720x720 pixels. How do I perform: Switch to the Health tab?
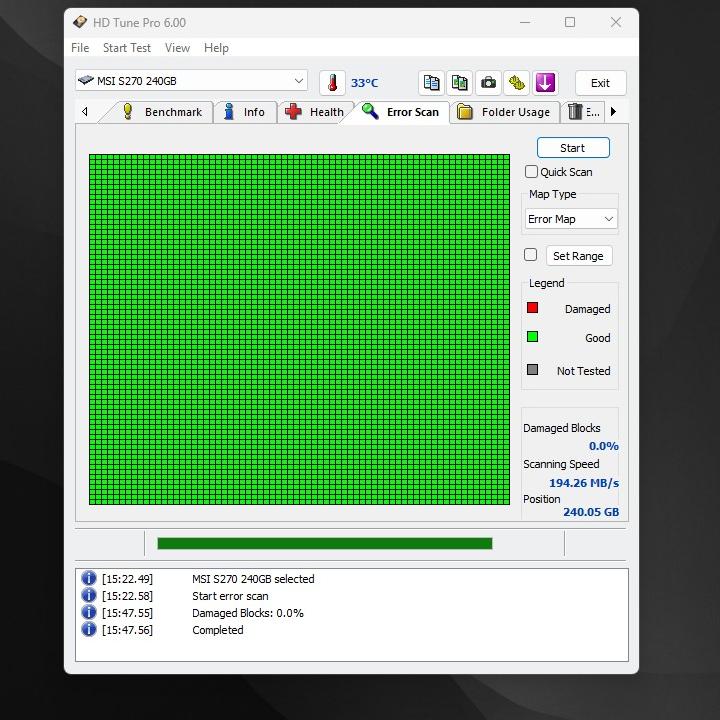(314, 112)
